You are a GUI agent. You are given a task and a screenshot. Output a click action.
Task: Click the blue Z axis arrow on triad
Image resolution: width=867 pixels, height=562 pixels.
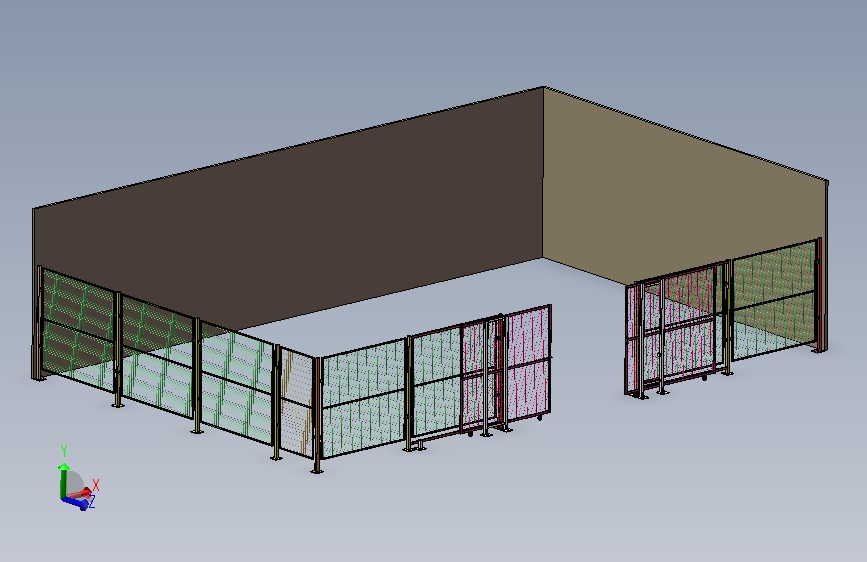point(76,502)
